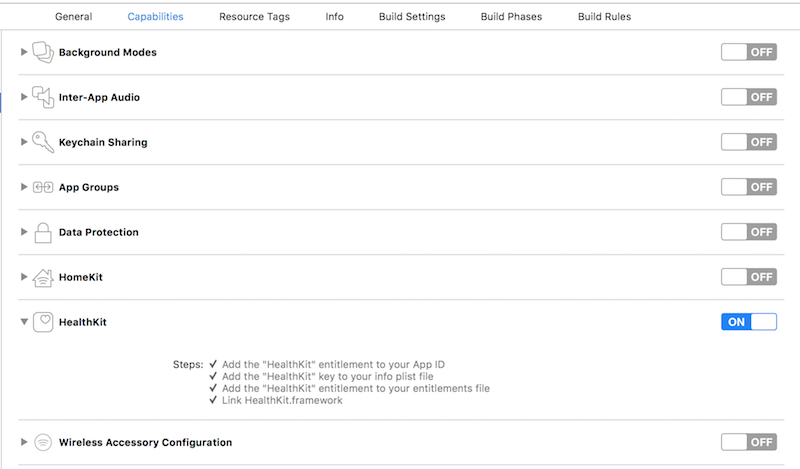Viewport: 800px width, 469px height.
Task: Expand the App Groups disclosure triangle
Action: click(x=24, y=187)
